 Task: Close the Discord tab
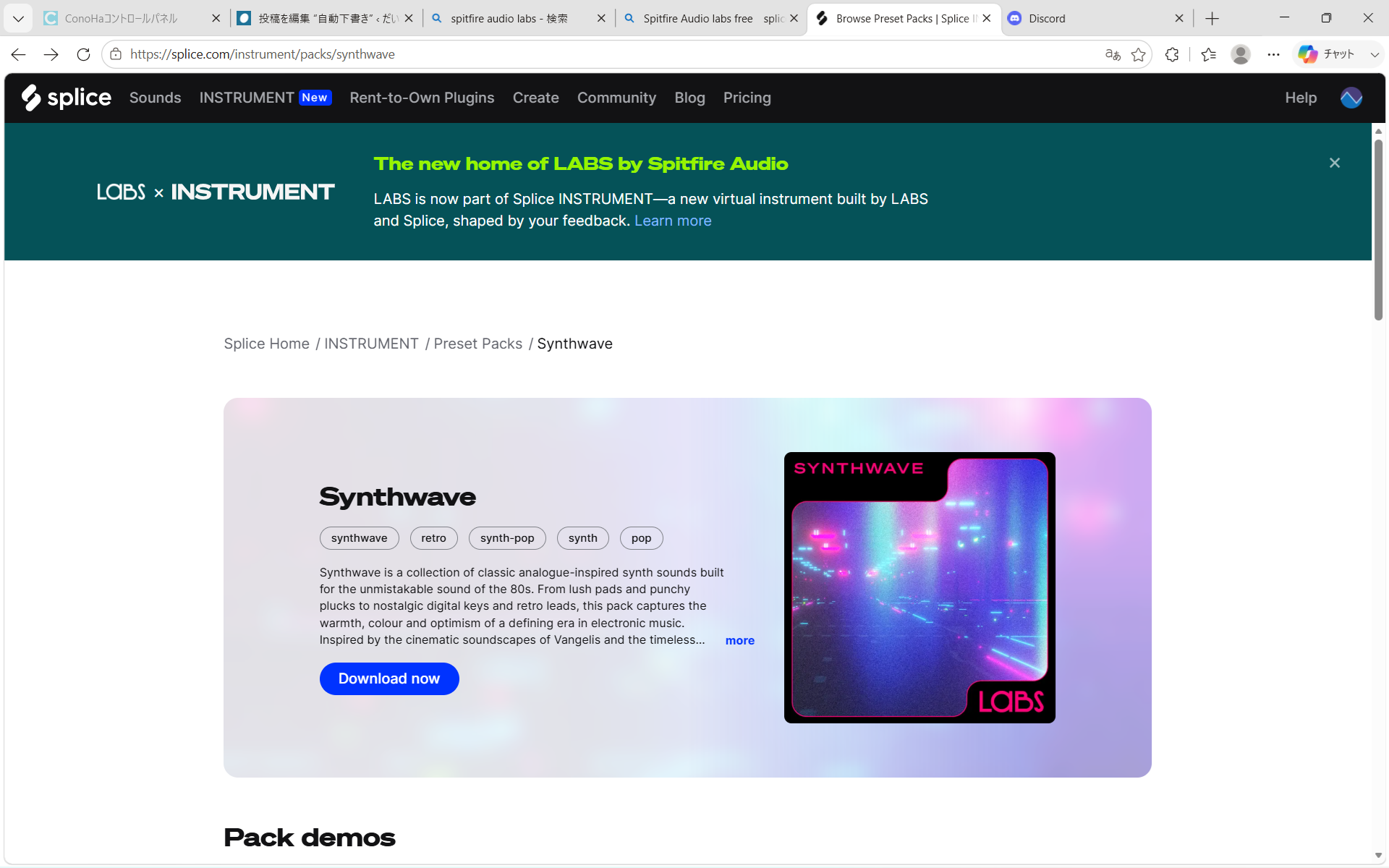tap(1179, 18)
